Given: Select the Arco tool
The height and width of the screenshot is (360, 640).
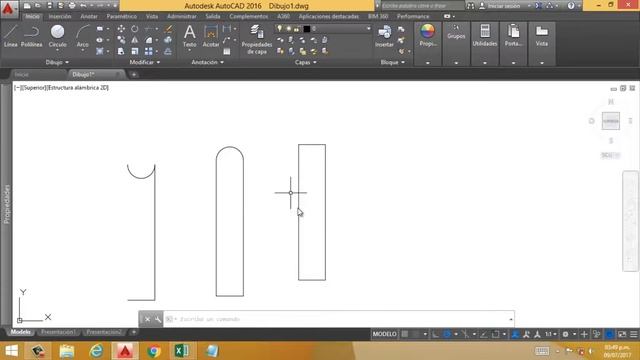Looking at the screenshot, I should (83, 36).
